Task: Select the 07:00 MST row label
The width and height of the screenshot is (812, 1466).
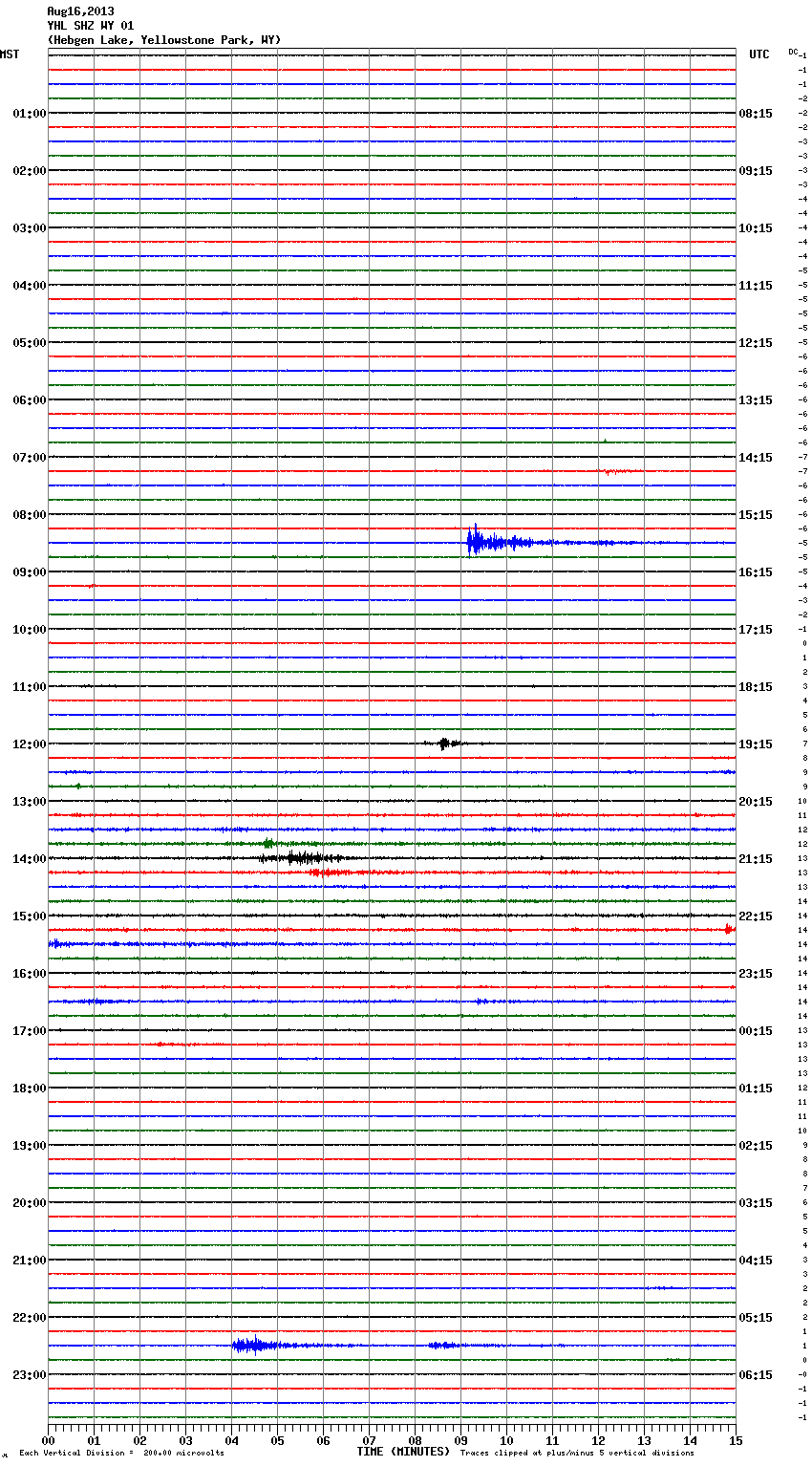Action: point(29,458)
